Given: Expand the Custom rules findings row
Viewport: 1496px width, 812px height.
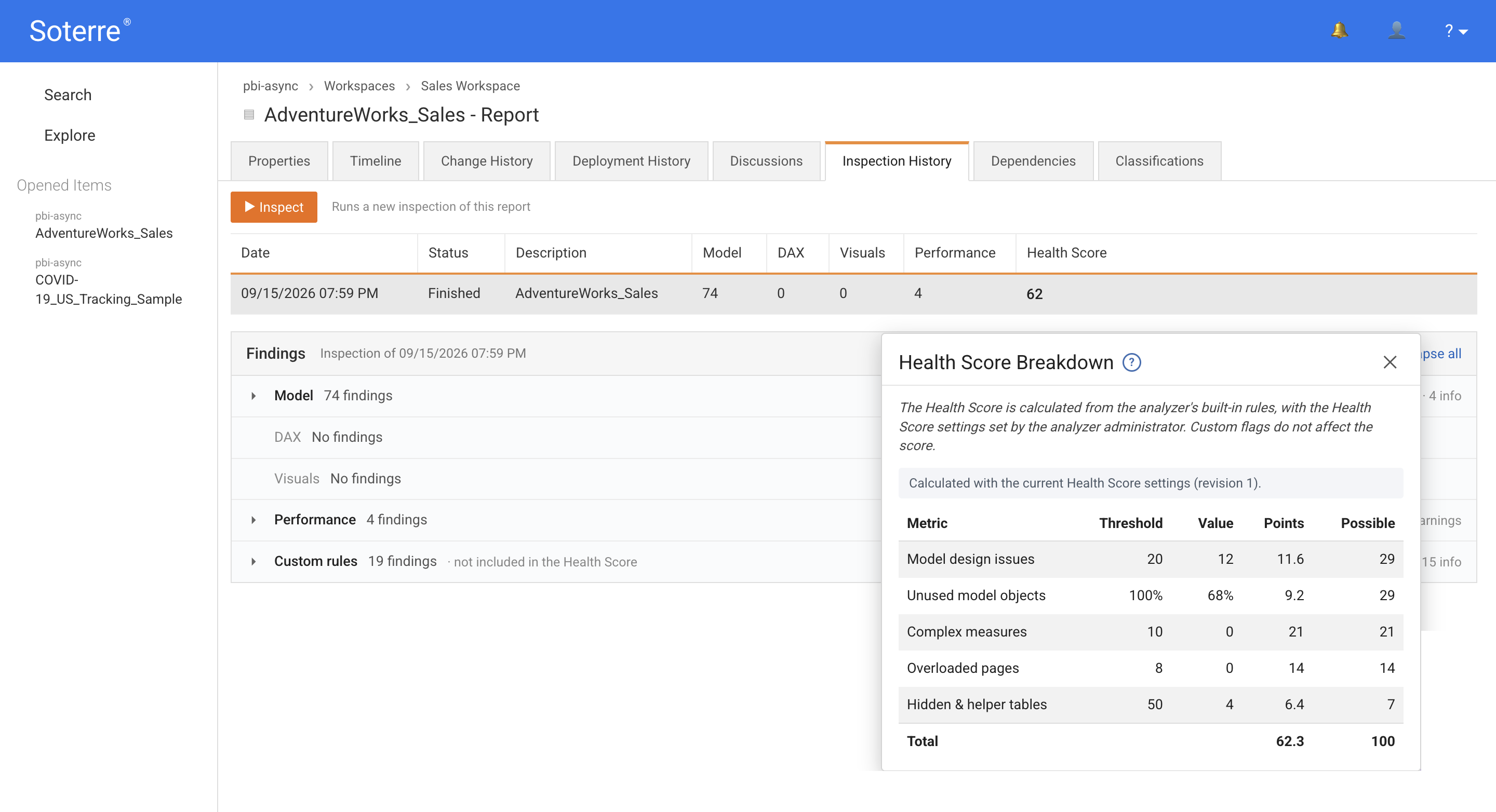Looking at the screenshot, I should point(253,561).
